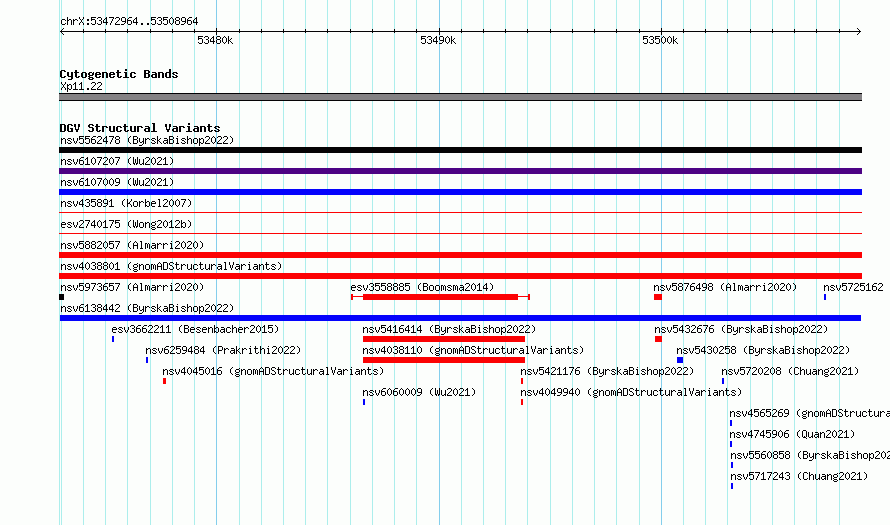Image resolution: width=890 pixels, height=525 pixels.
Task: Select the purple nsv6107207 variant bar
Action: point(460,171)
